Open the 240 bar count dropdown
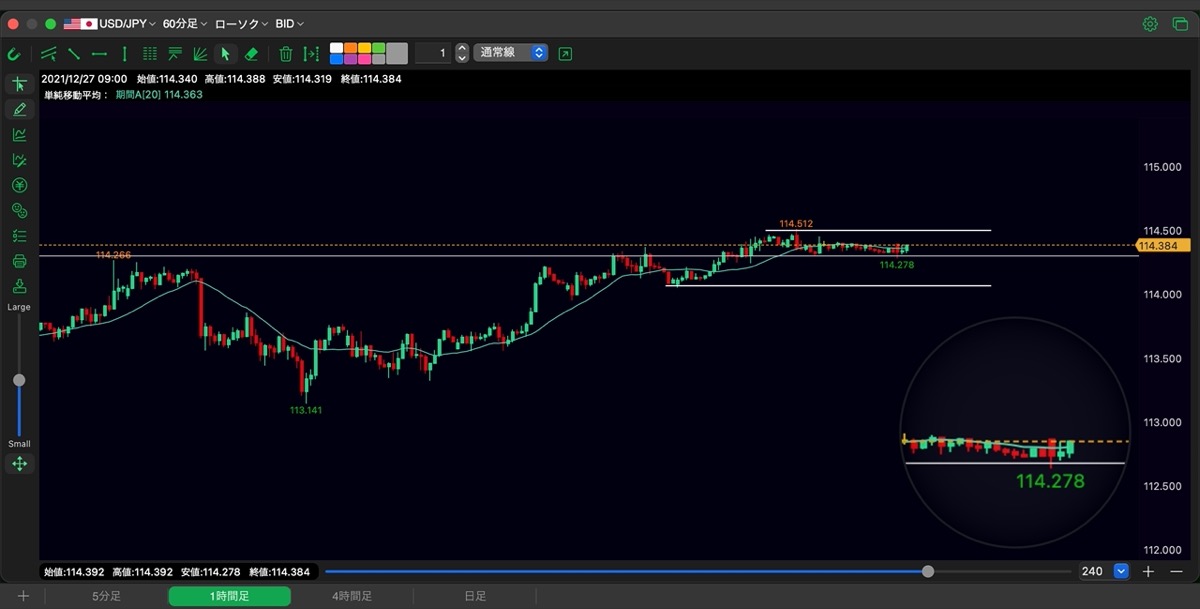 [x=1121, y=571]
